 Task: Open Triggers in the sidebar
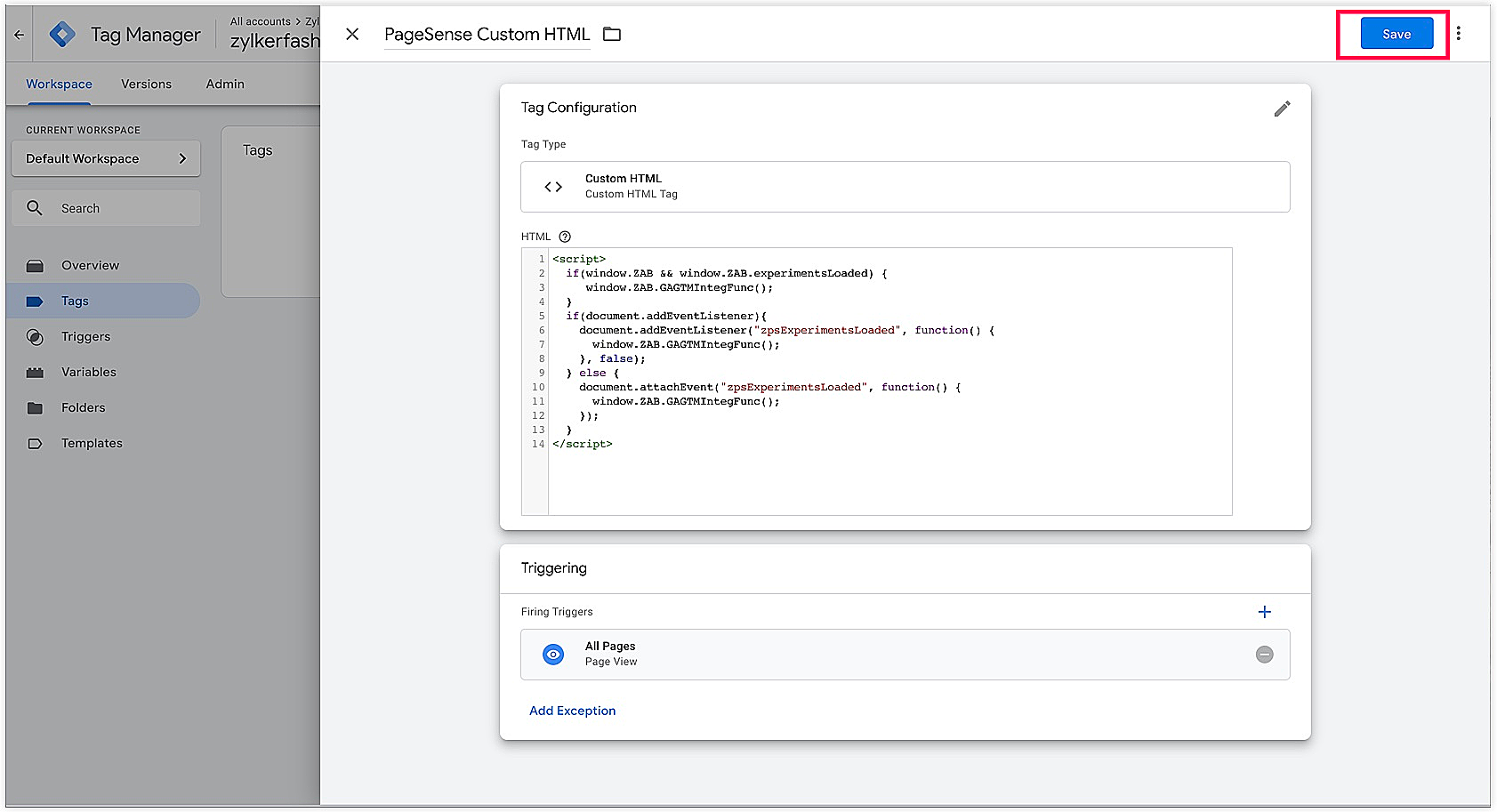(85, 336)
